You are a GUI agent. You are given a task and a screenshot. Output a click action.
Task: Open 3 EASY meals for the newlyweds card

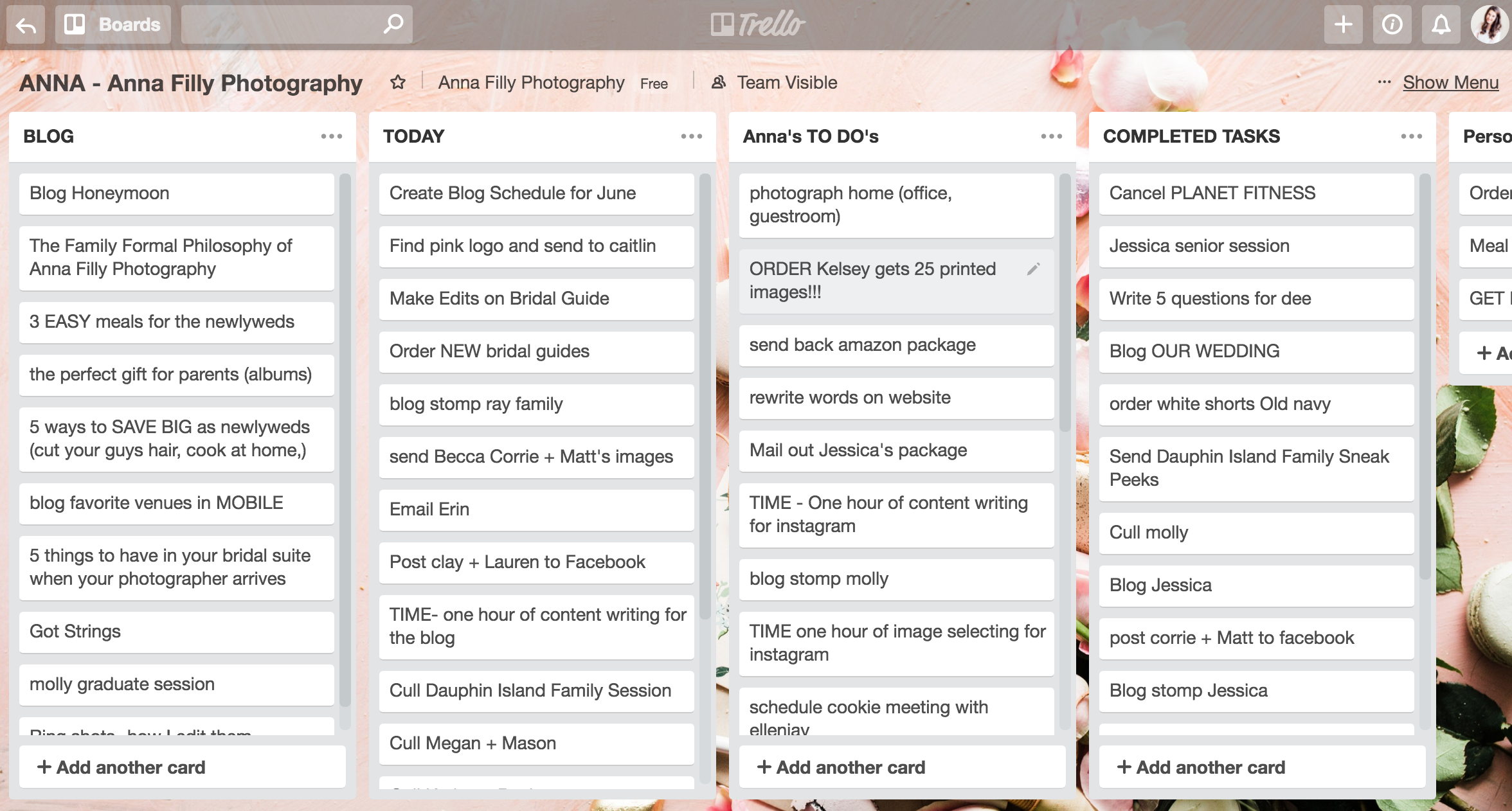click(x=177, y=322)
